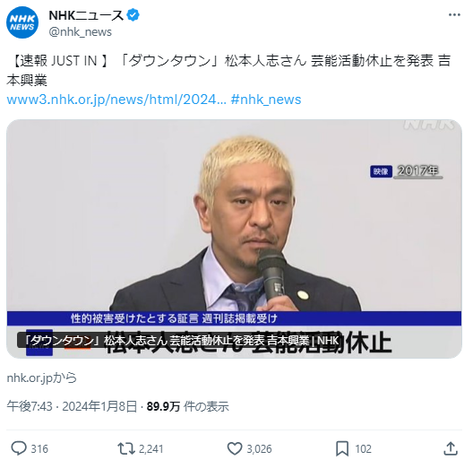Click the nhk.or.jpから source label

42,378
